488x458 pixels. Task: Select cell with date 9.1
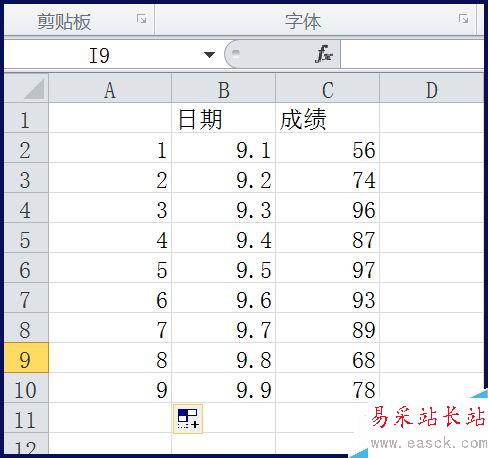tap(224, 148)
